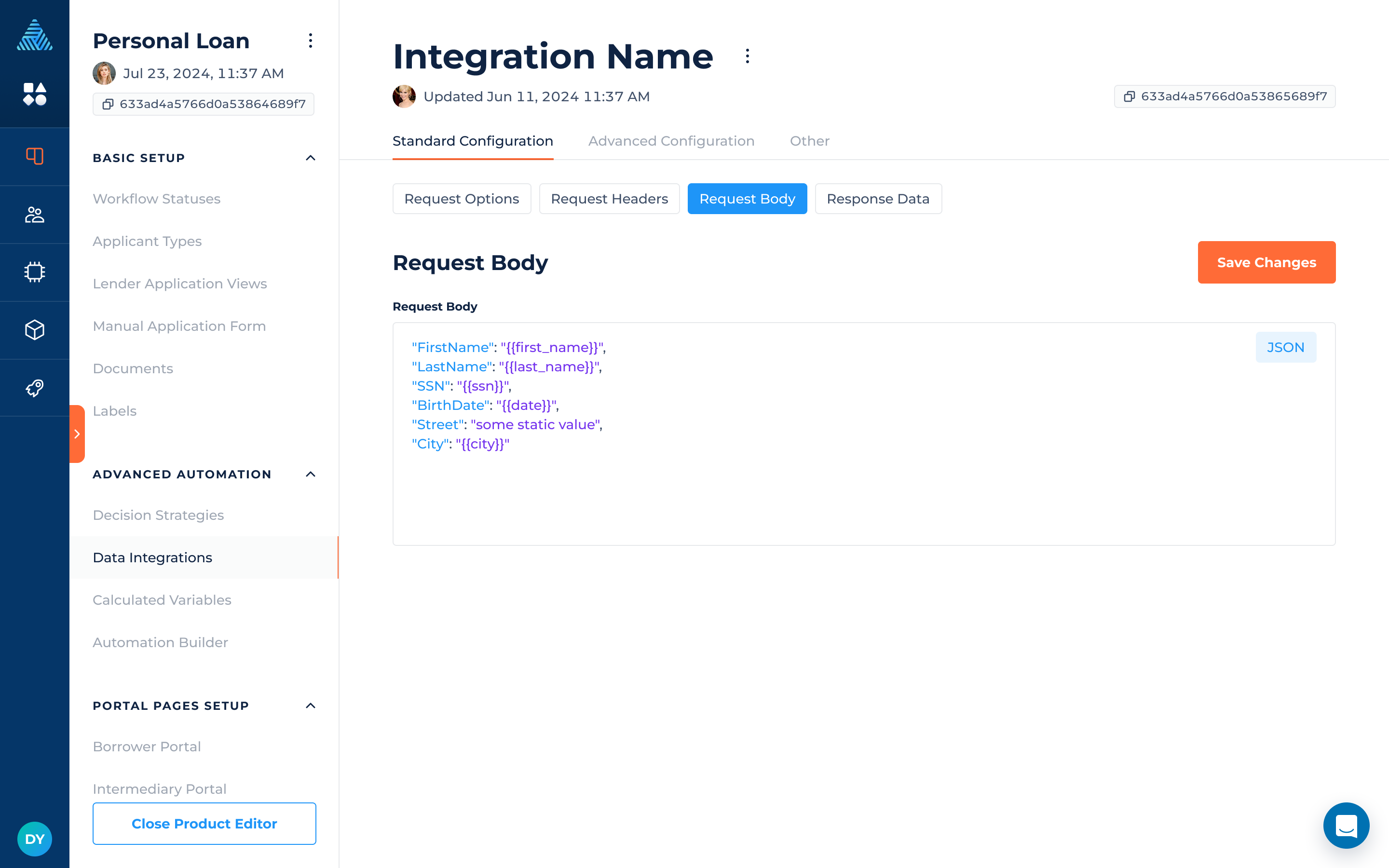Viewport: 1389px width, 868px height.
Task: Collapse the Basic Setup section
Action: tap(311, 158)
